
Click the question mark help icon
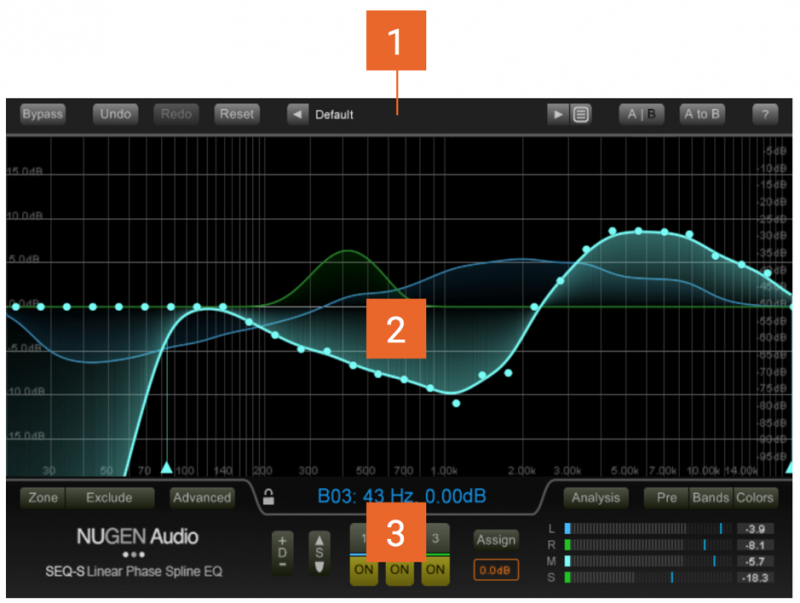[x=766, y=114]
